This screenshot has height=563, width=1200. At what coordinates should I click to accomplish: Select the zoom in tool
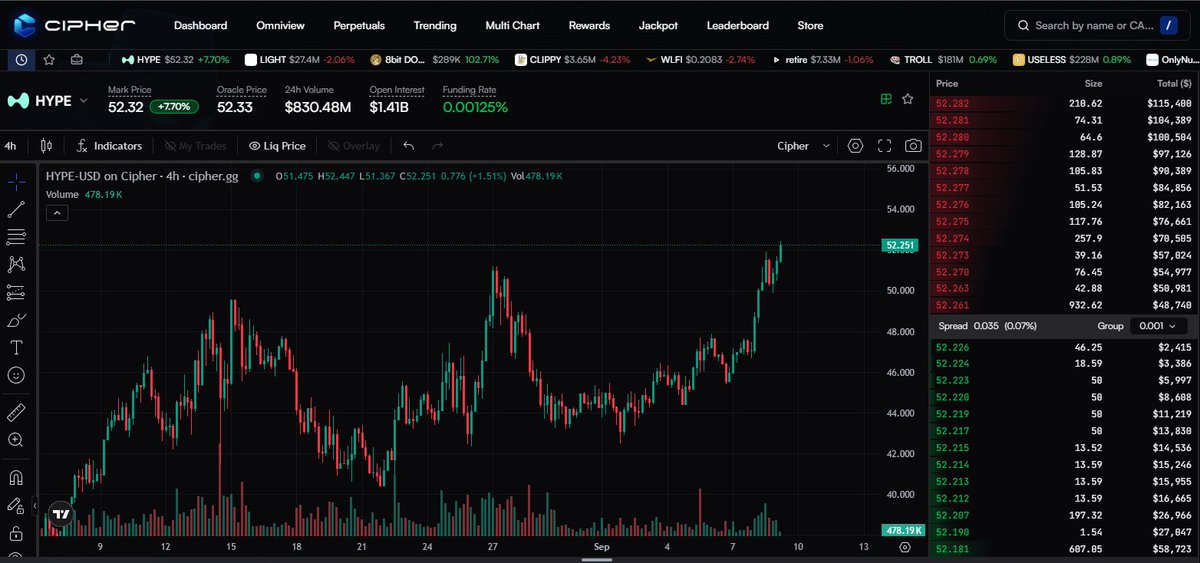16,440
